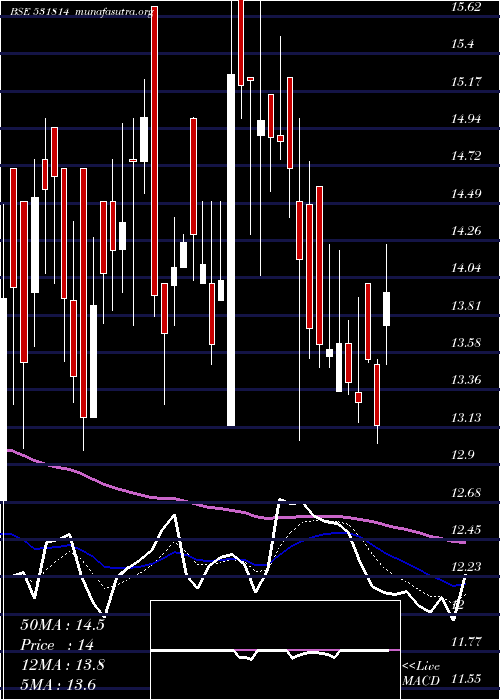Select the 12.68 price axis label
Screen dimensions: 500x700
[467, 493]
